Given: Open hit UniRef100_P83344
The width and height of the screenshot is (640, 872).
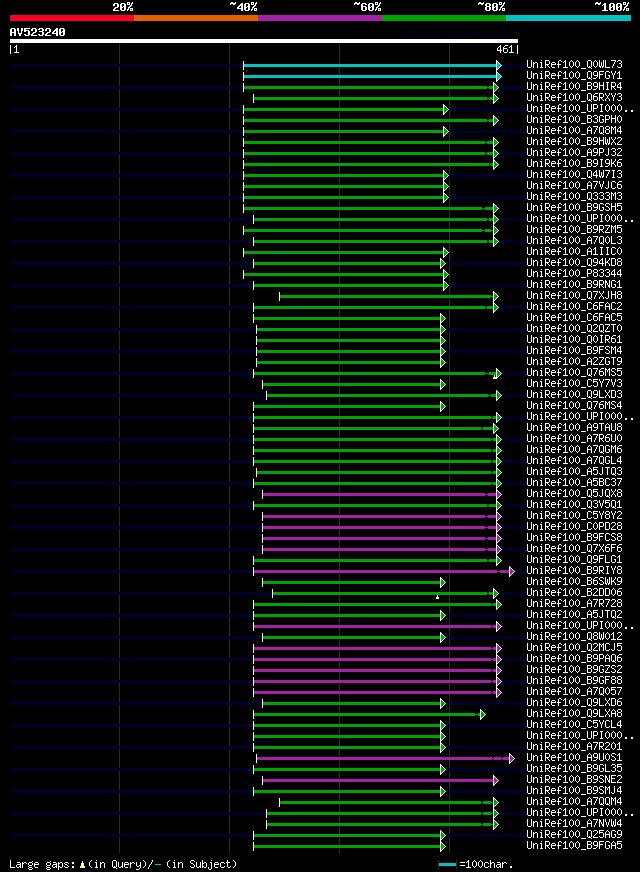Looking at the screenshot, I should click(574, 274).
